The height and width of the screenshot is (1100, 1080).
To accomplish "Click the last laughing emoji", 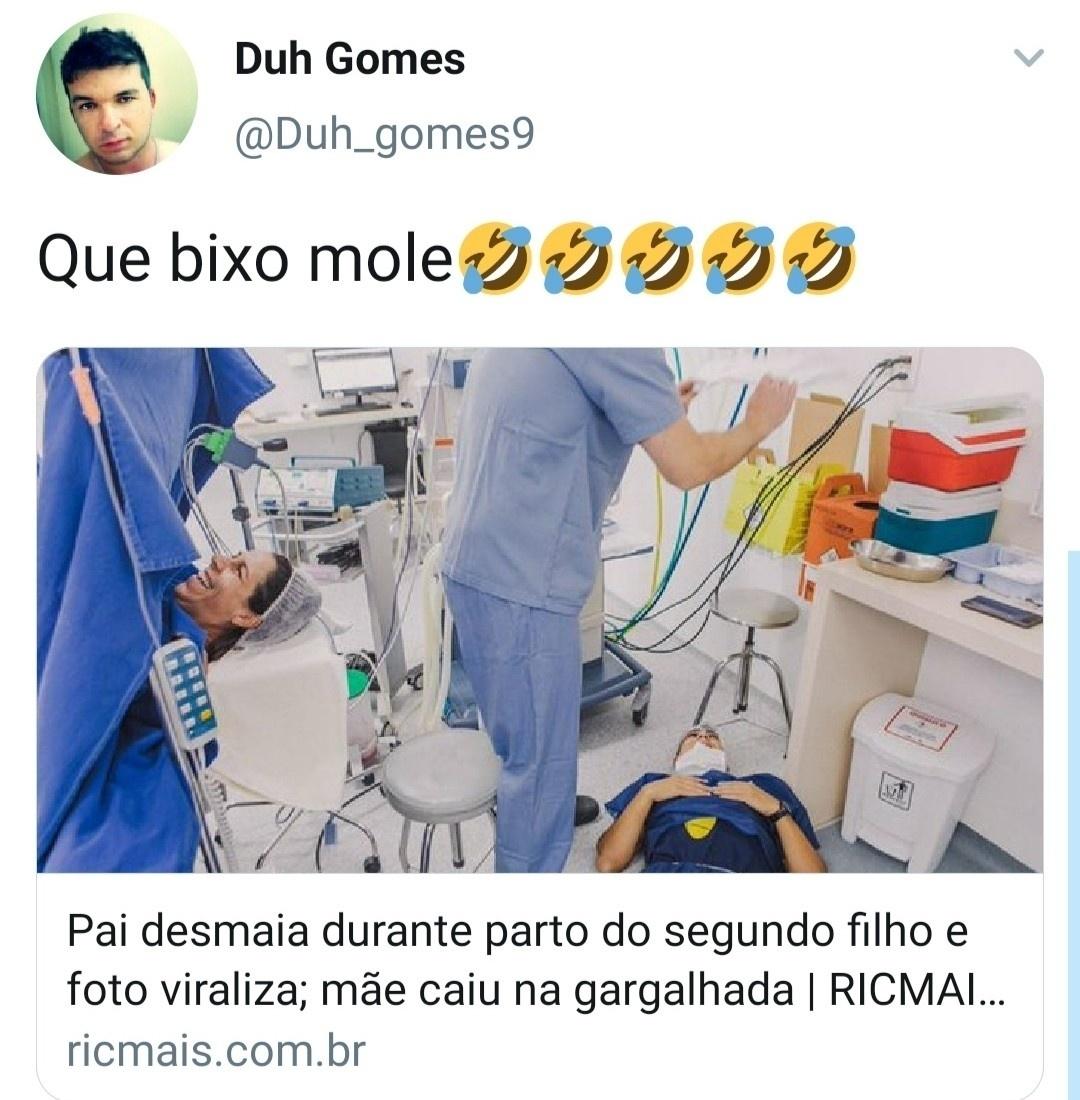I will [819, 259].
